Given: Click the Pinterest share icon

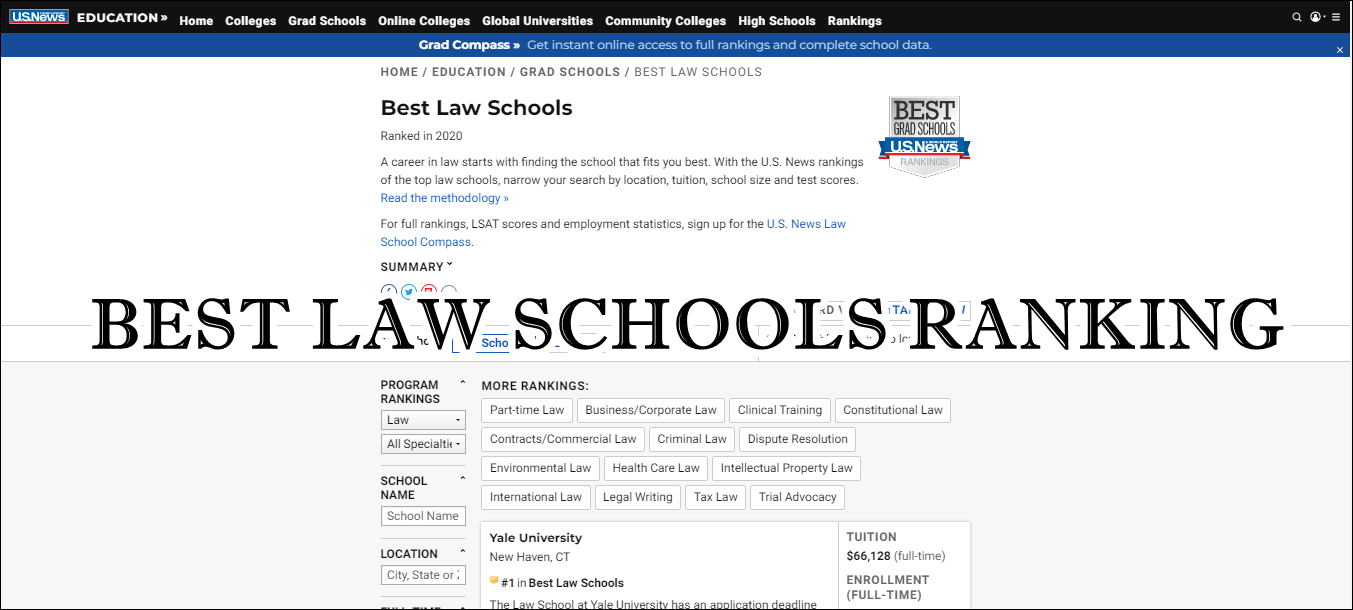Looking at the screenshot, I should pos(429,291).
